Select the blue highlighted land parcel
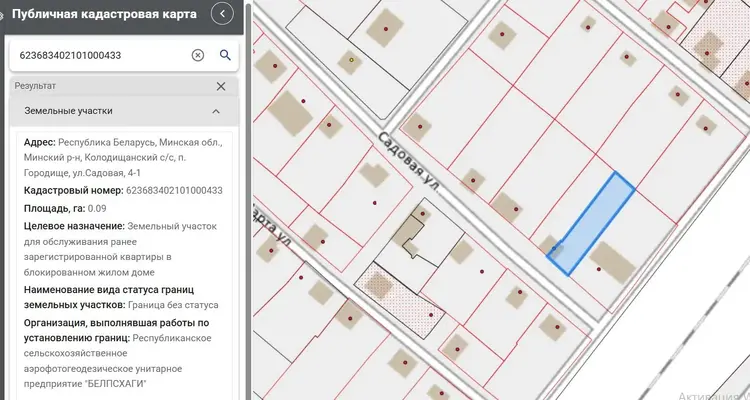 tap(592, 224)
